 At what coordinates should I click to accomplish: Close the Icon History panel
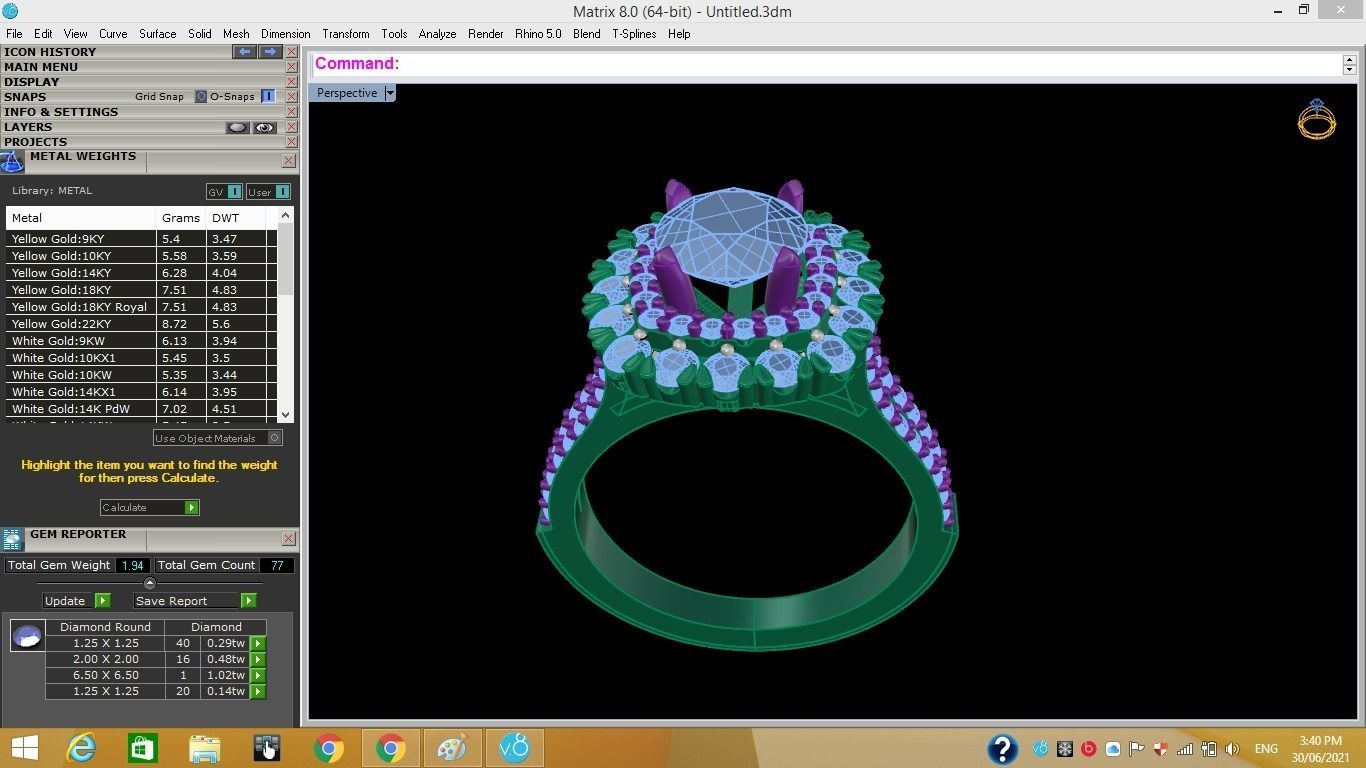[291, 52]
